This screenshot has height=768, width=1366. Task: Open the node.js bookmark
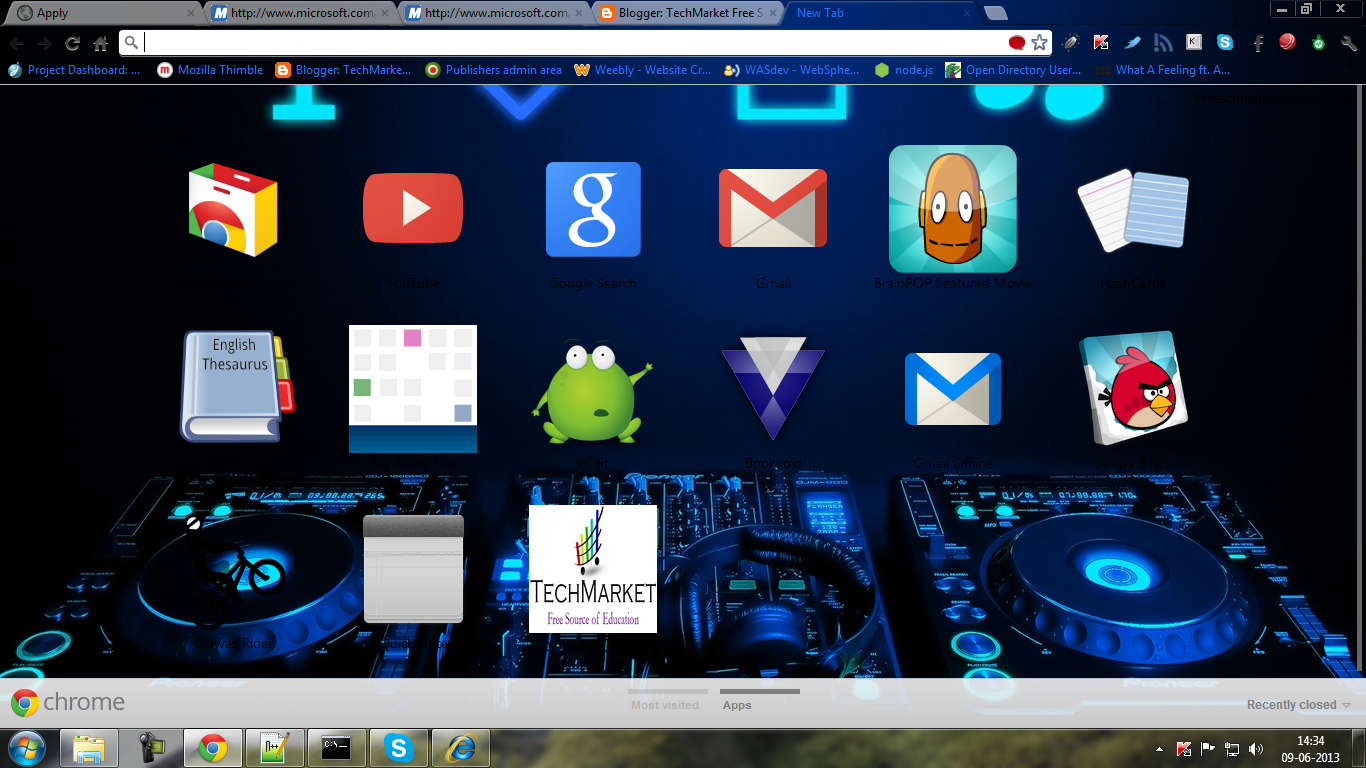point(903,70)
